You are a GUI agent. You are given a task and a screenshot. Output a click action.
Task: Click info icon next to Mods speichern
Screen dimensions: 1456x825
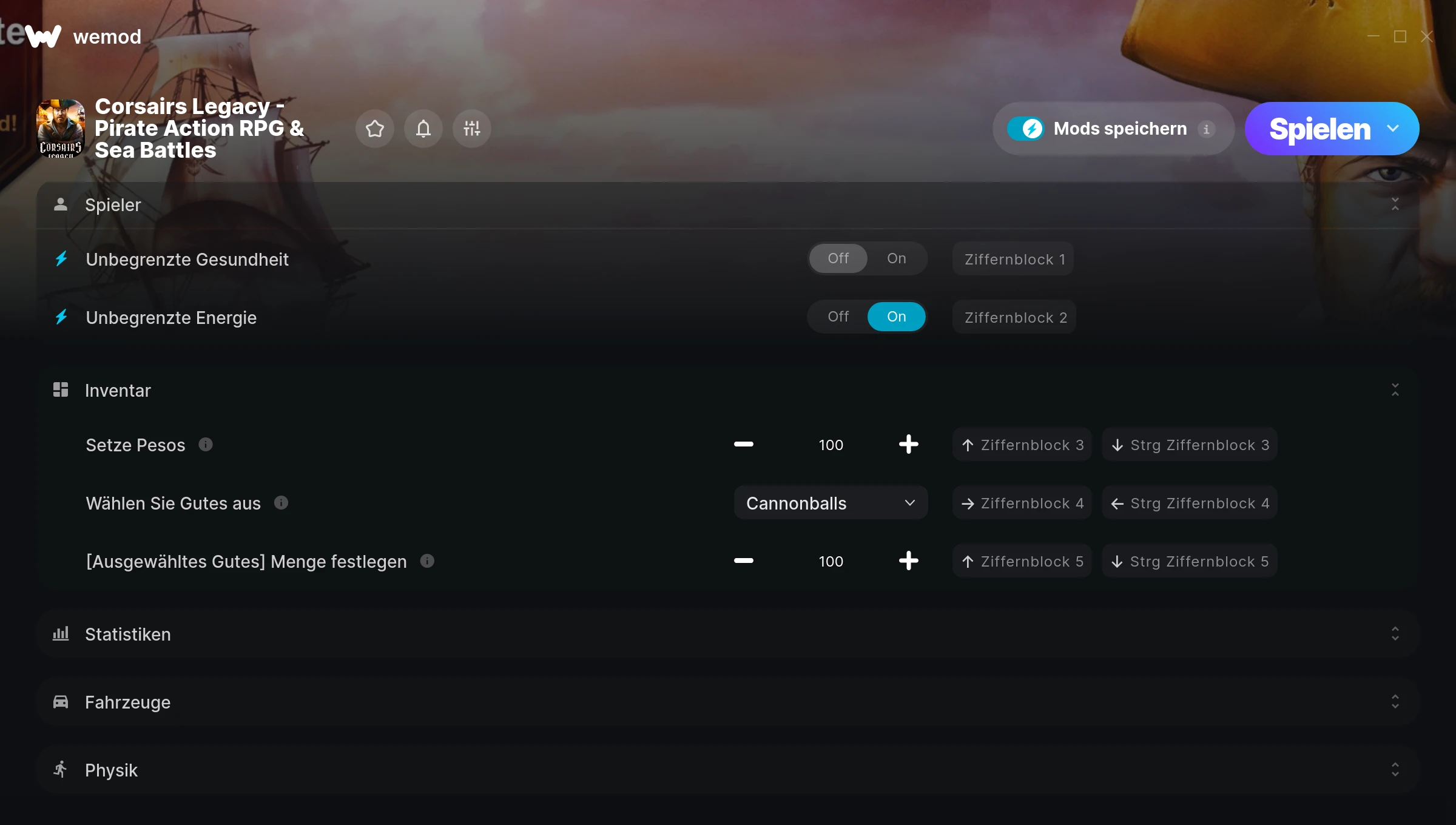(1206, 129)
